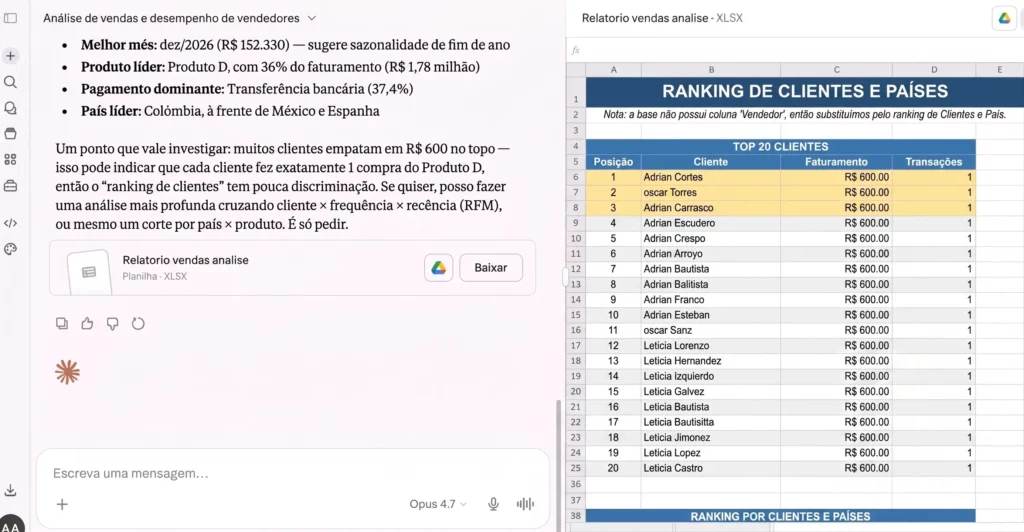Open the code brackets icon in sidebar
This screenshot has height=532, width=1024.
pyautogui.click(x=10, y=223)
